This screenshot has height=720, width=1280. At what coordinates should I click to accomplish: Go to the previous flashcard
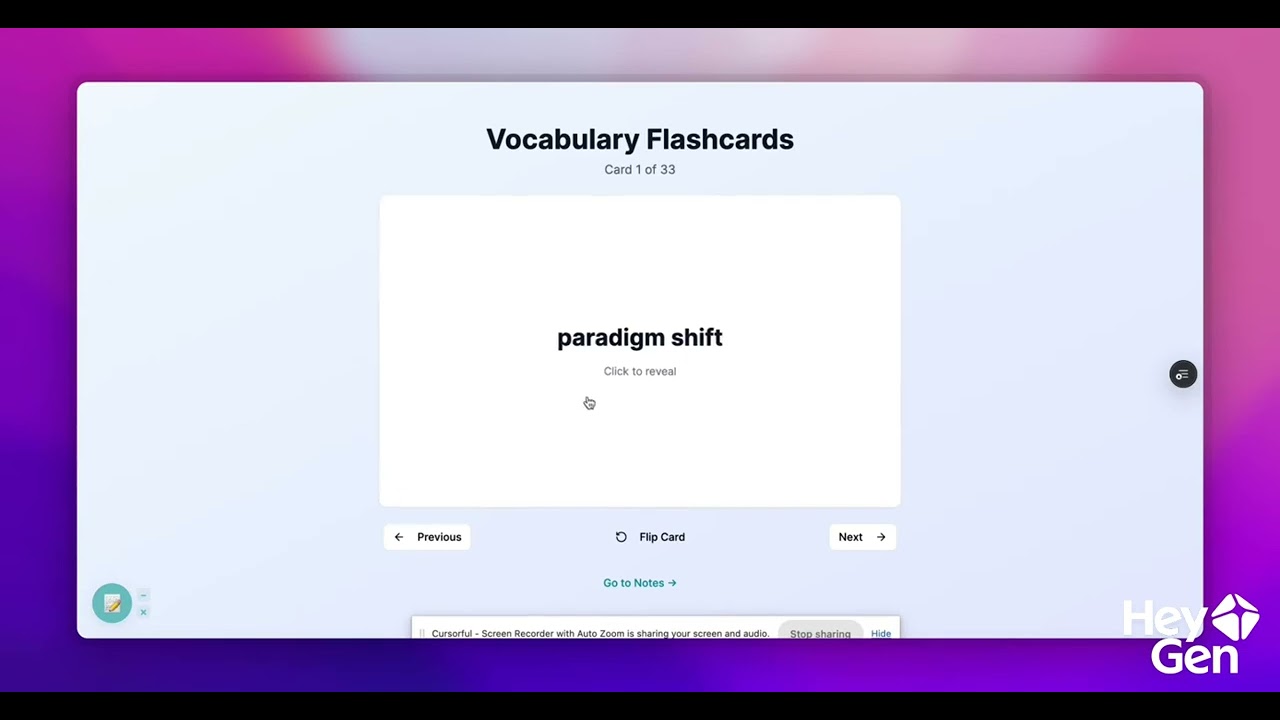coord(427,537)
